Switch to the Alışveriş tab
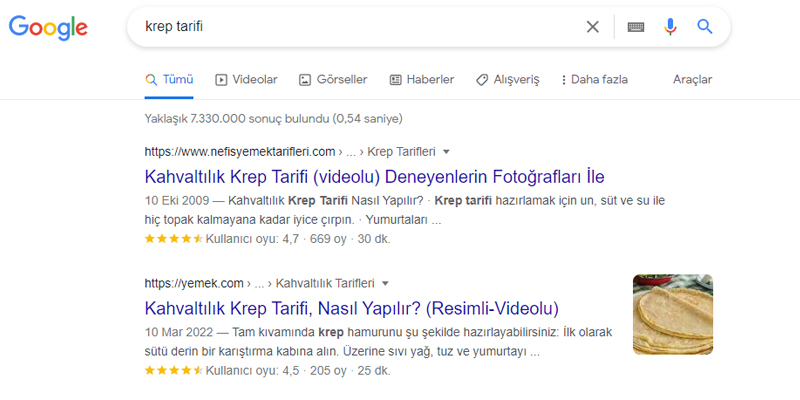The height and width of the screenshot is (400, 800). click(x=507, y=80)
